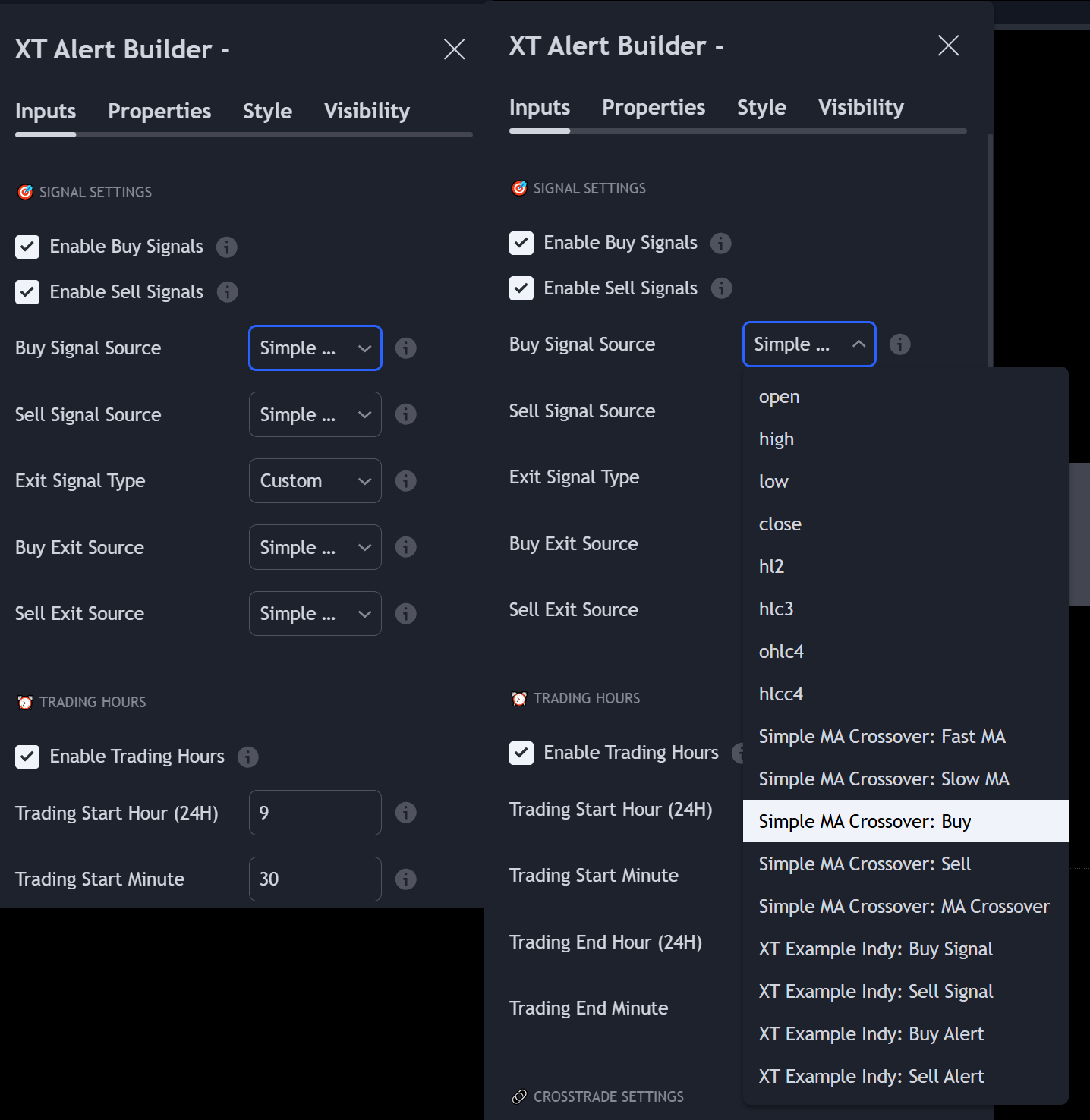This screenshot has width=1090, height=1120.
Task: Open the Style tab
Action: point(267,111)
